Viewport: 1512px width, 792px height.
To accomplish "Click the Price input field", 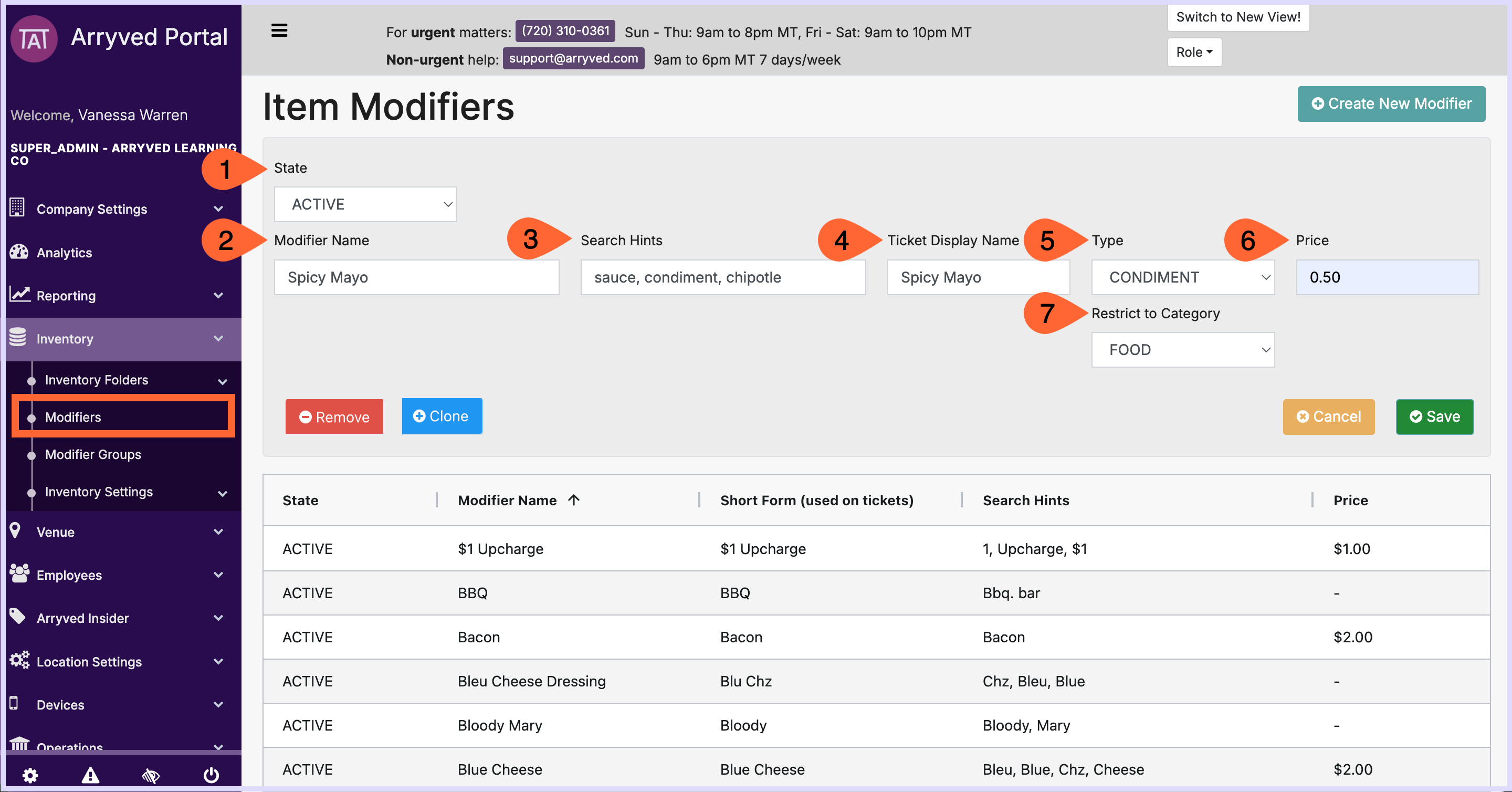I will 1387,277.
